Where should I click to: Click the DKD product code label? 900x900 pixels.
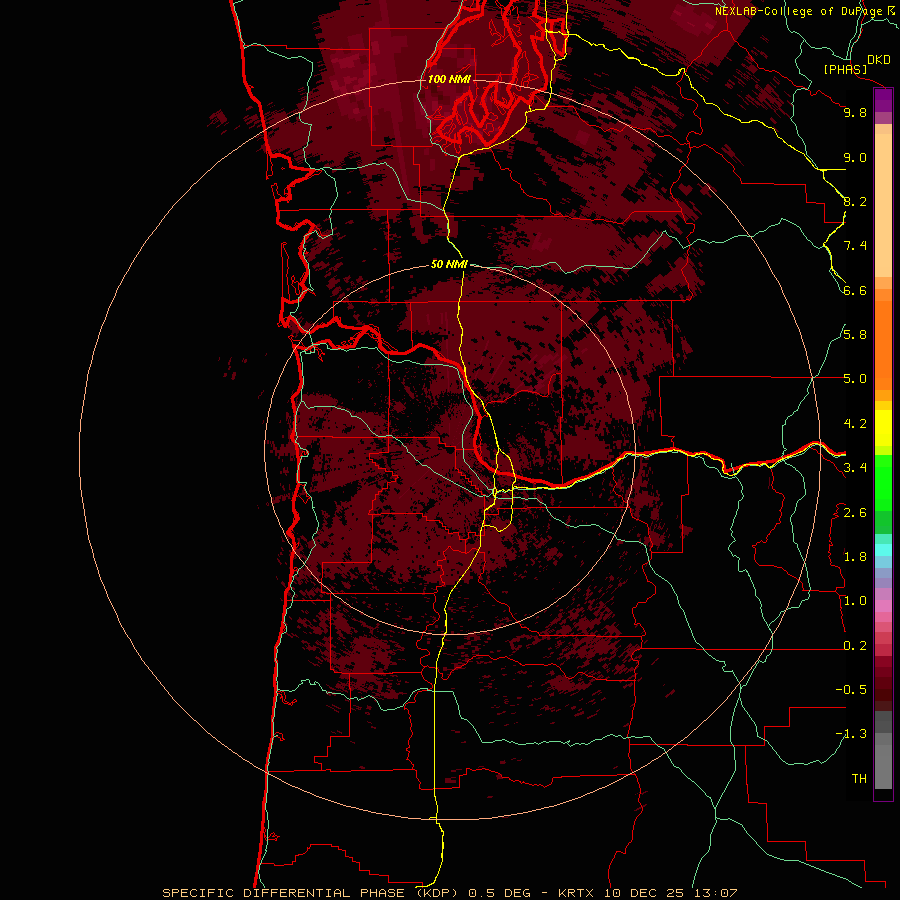pos(879,60)
